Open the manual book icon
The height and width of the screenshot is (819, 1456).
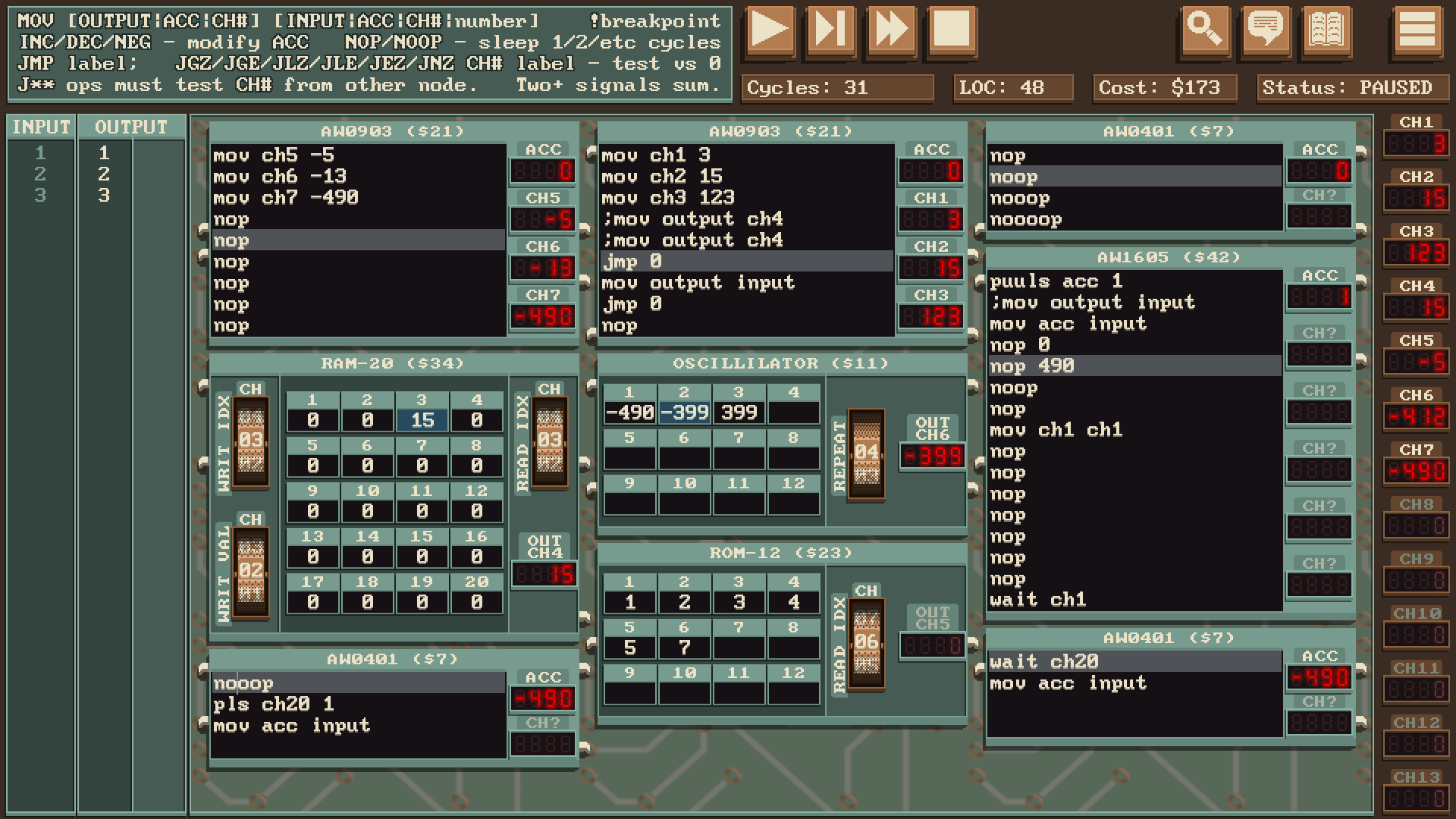click(1326, 30)
